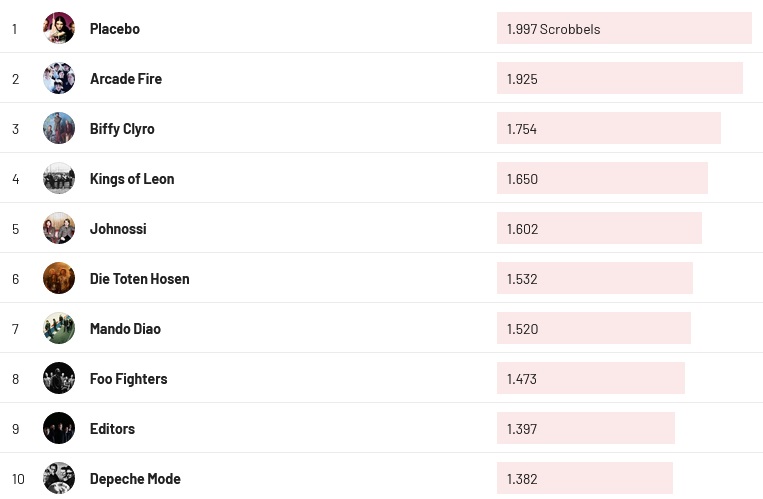Open Mando Diao's avatar thumbnail
The image size is (763, 499).
pos(59,328)
